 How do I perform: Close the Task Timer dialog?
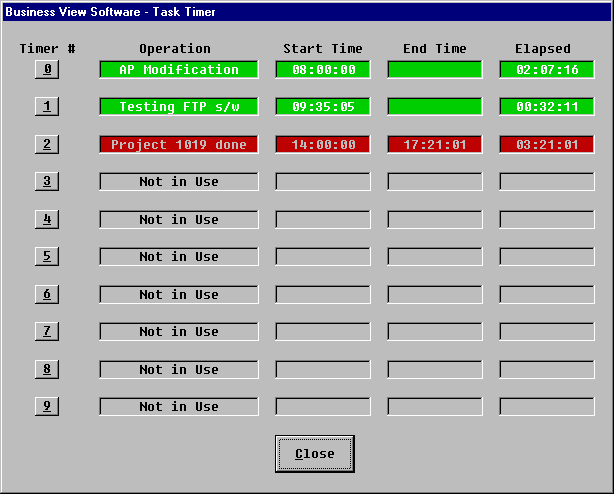click(314, 454)
